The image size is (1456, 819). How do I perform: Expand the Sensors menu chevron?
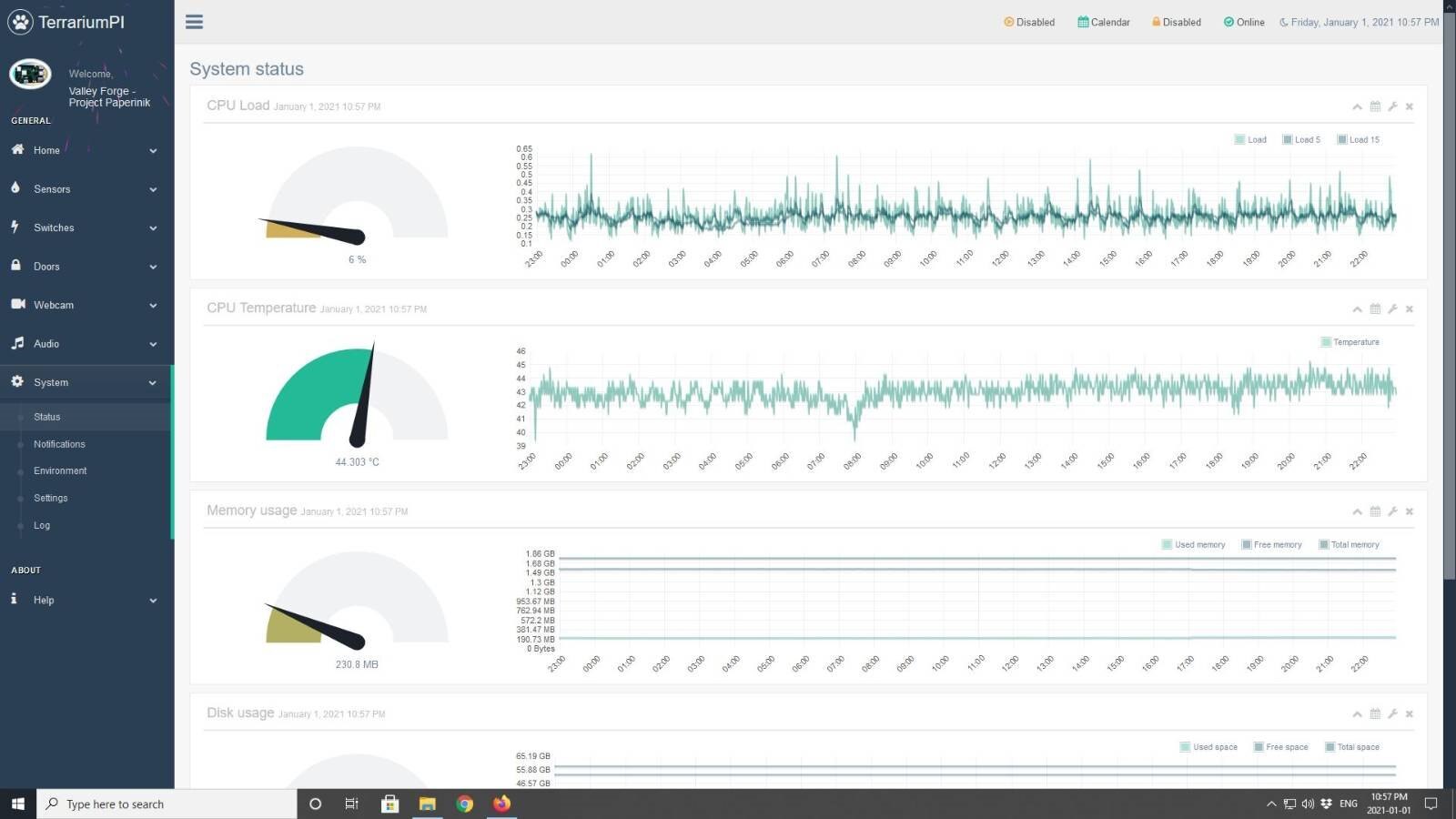click(x=153, y=189)
